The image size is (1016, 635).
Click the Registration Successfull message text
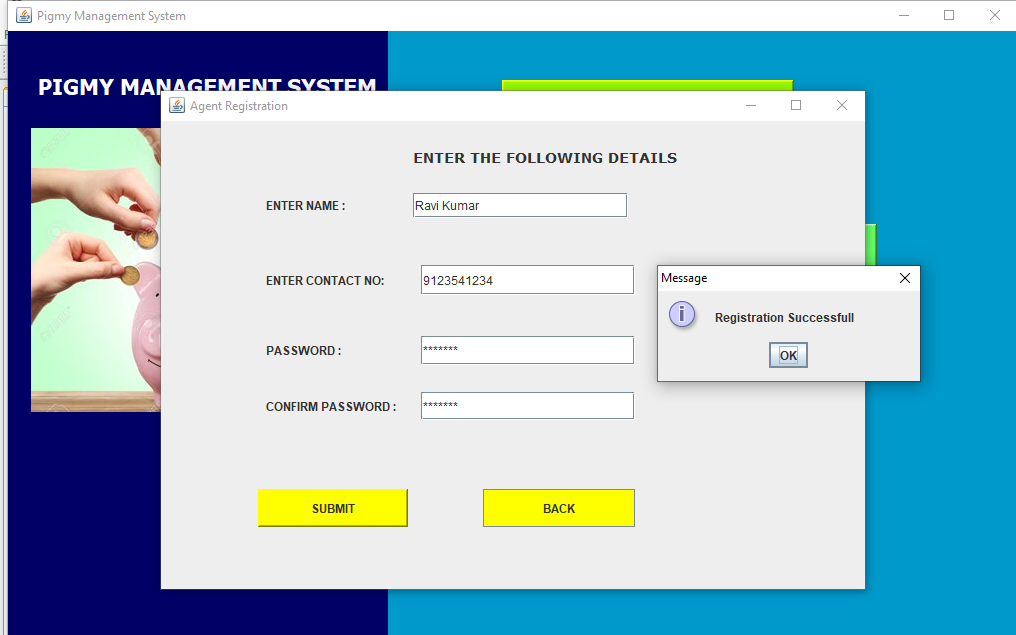(x=784, y=317)
